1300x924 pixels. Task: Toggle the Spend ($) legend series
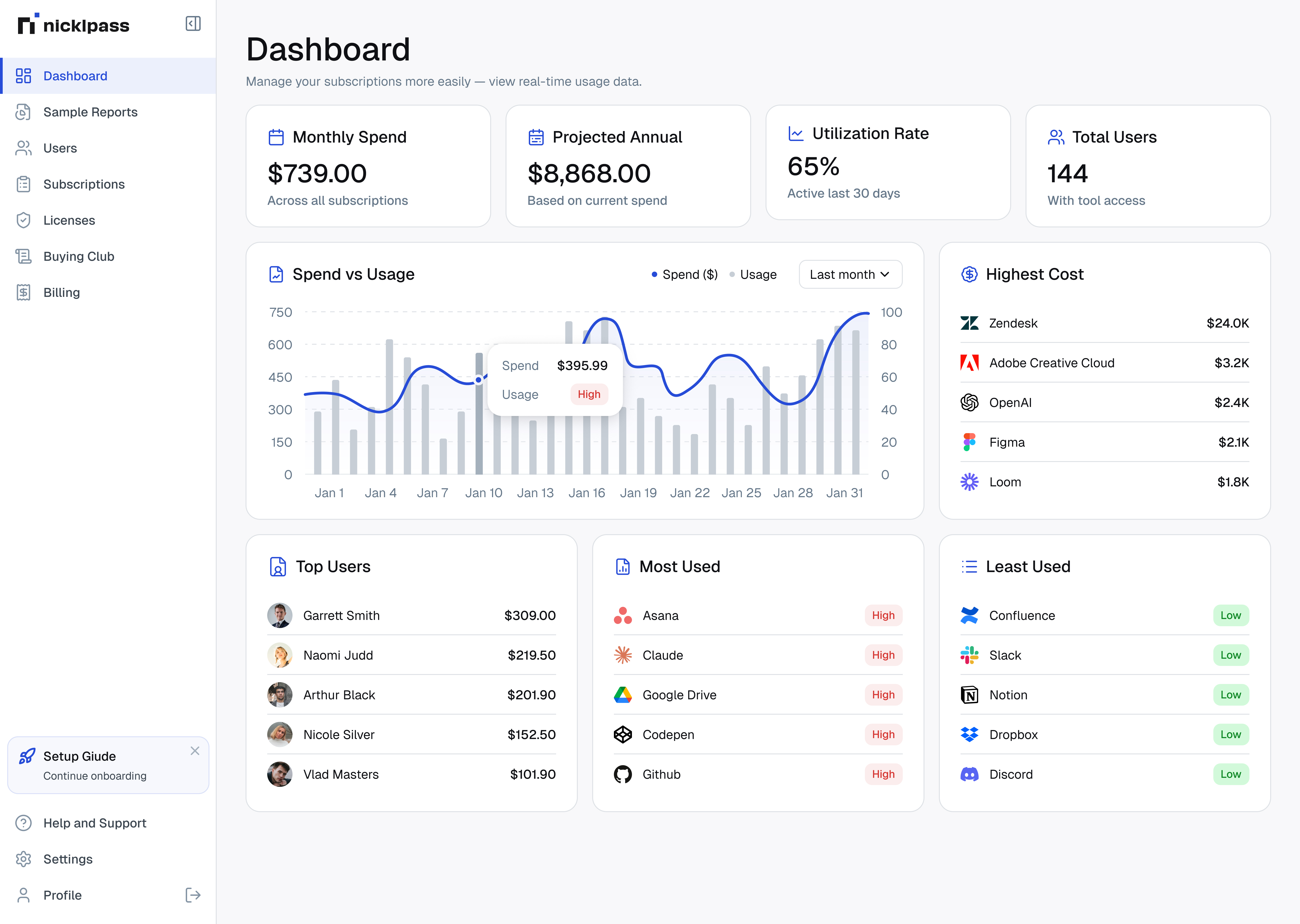[685, 275]
